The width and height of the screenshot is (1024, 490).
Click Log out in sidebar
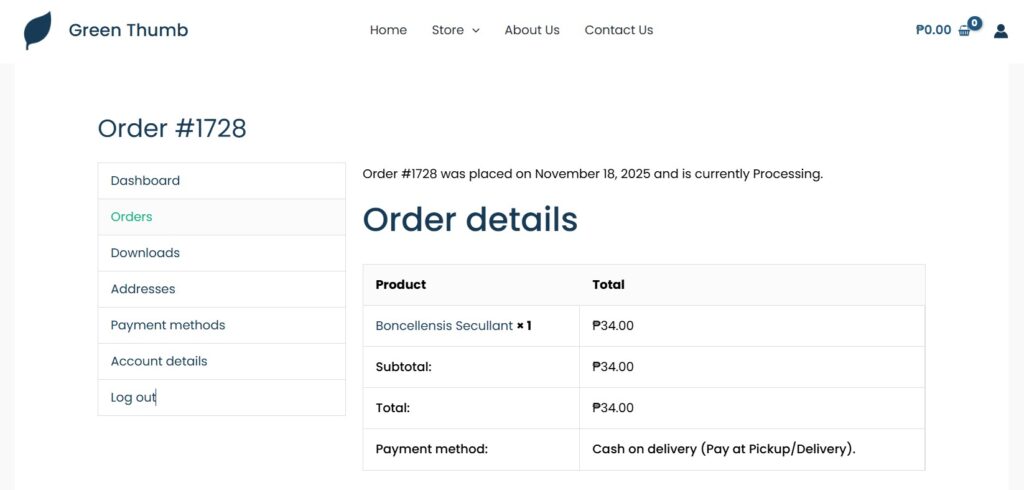133,397
